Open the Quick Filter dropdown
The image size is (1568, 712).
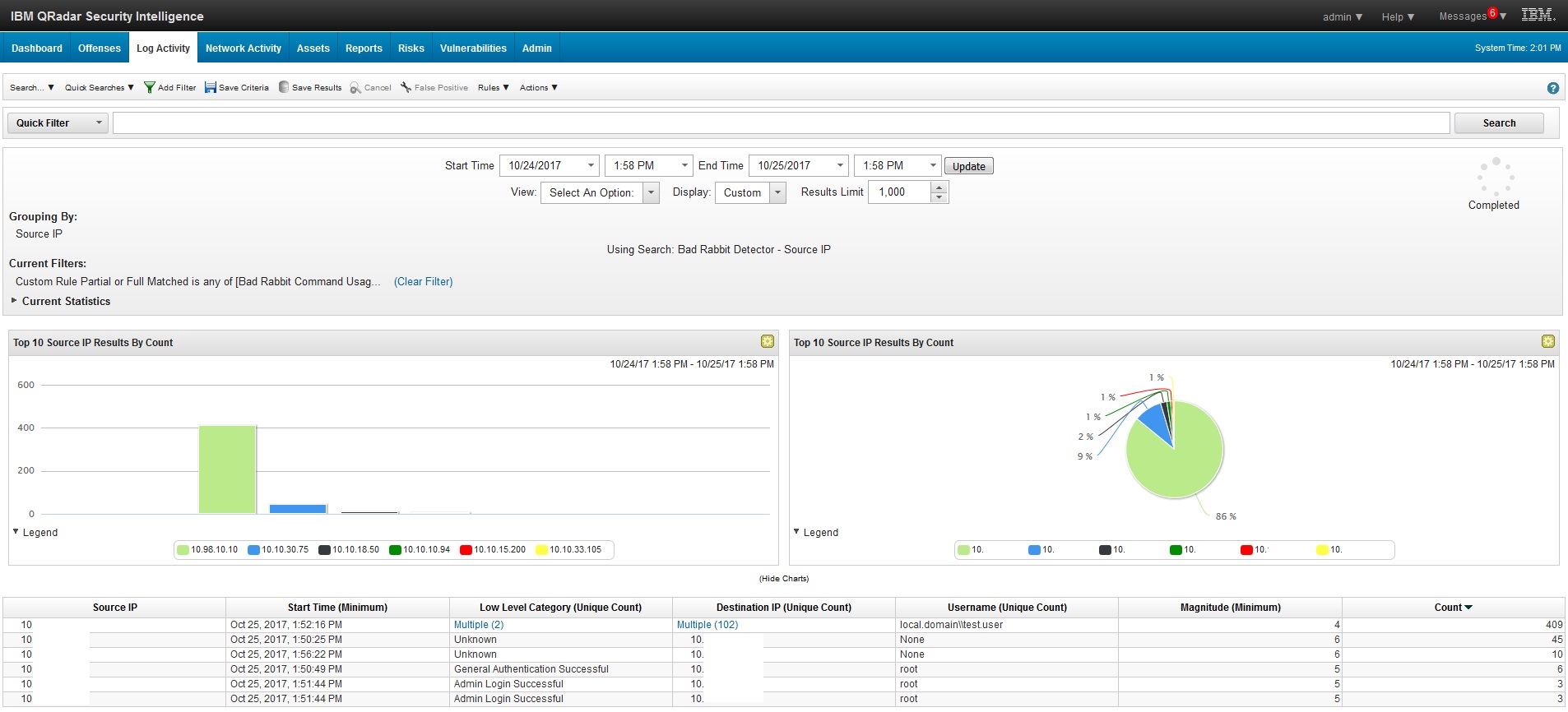pyautogui.click(x=58, y=123)
